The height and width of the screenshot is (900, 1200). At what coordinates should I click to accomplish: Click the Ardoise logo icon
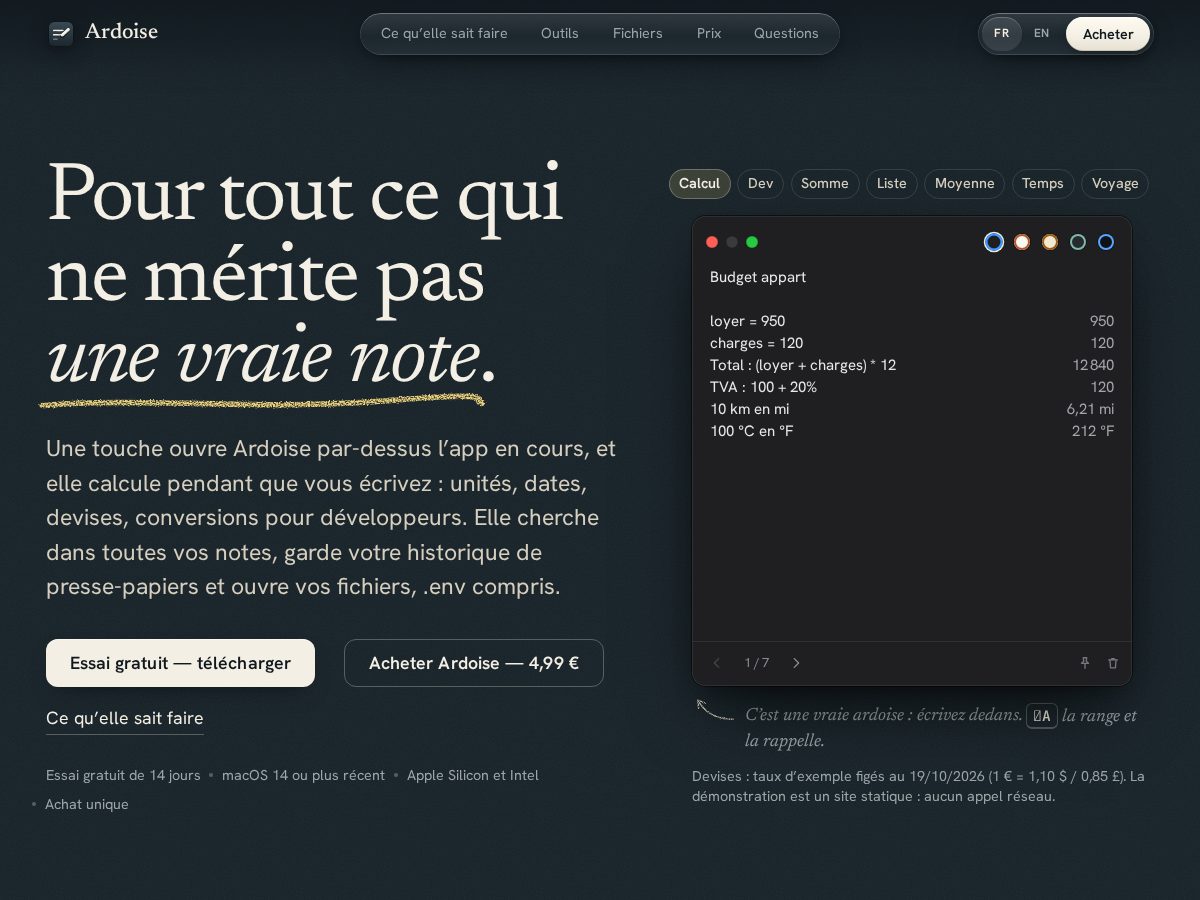click(x=61, y=33)
